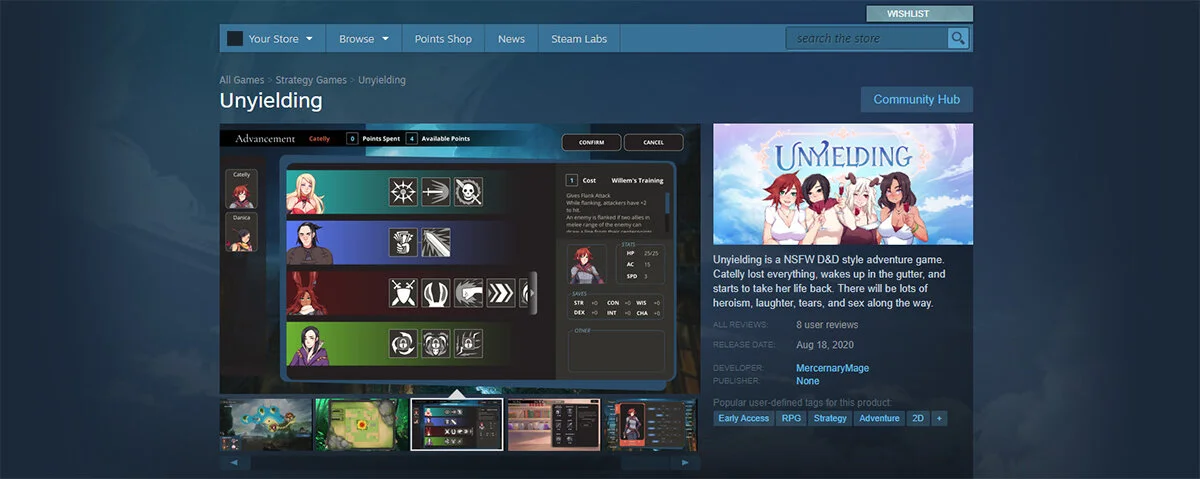Click the first padlock swirl icon in green row
The height and width of the screenshot is (479, 1200).
(404, 343)
